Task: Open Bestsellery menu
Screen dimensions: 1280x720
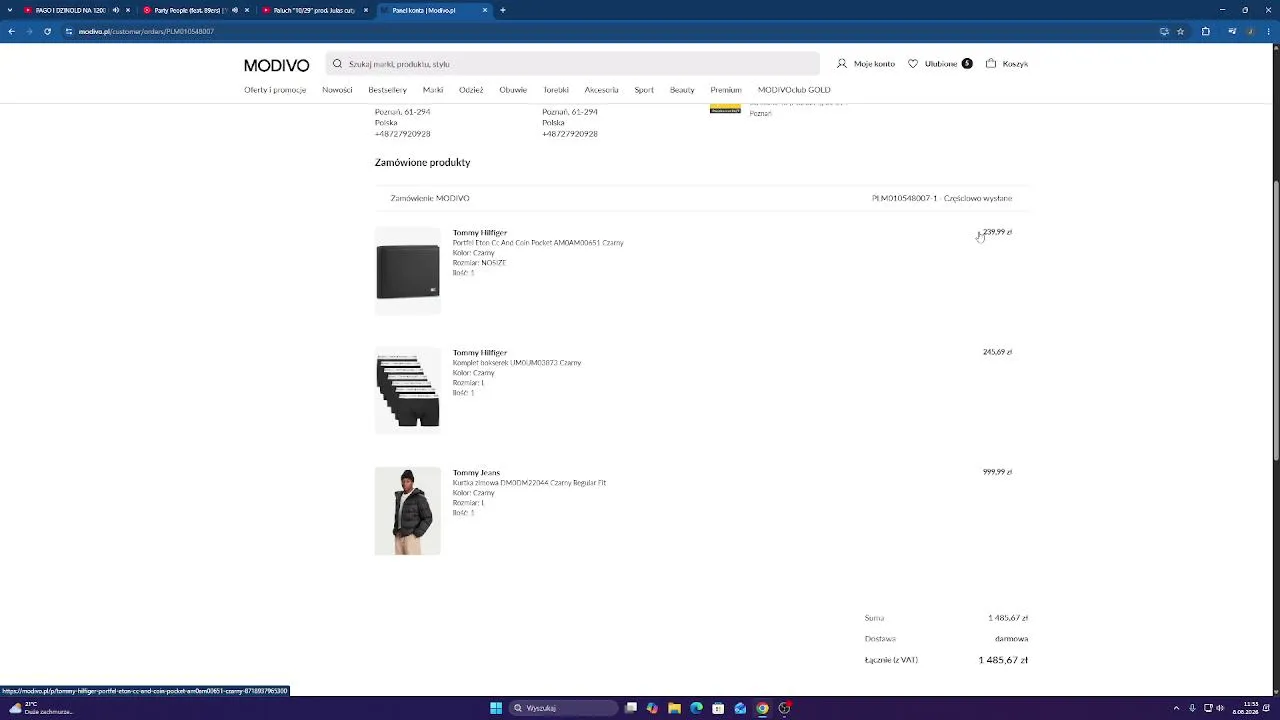Action: pos(387,90)
